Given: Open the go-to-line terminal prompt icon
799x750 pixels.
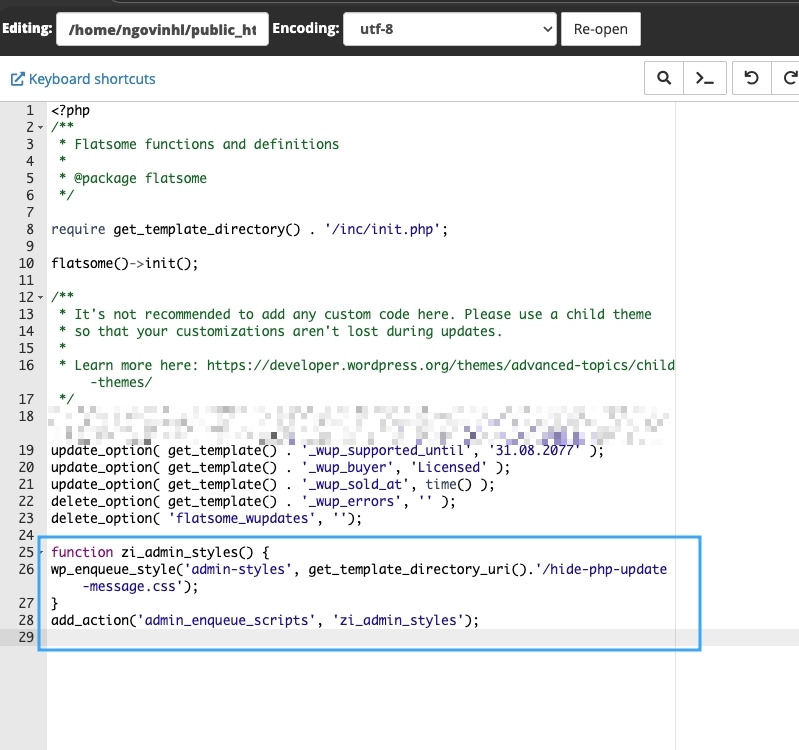Looking at the screenshot, I should pyautogui.click(x=705, y=78).
